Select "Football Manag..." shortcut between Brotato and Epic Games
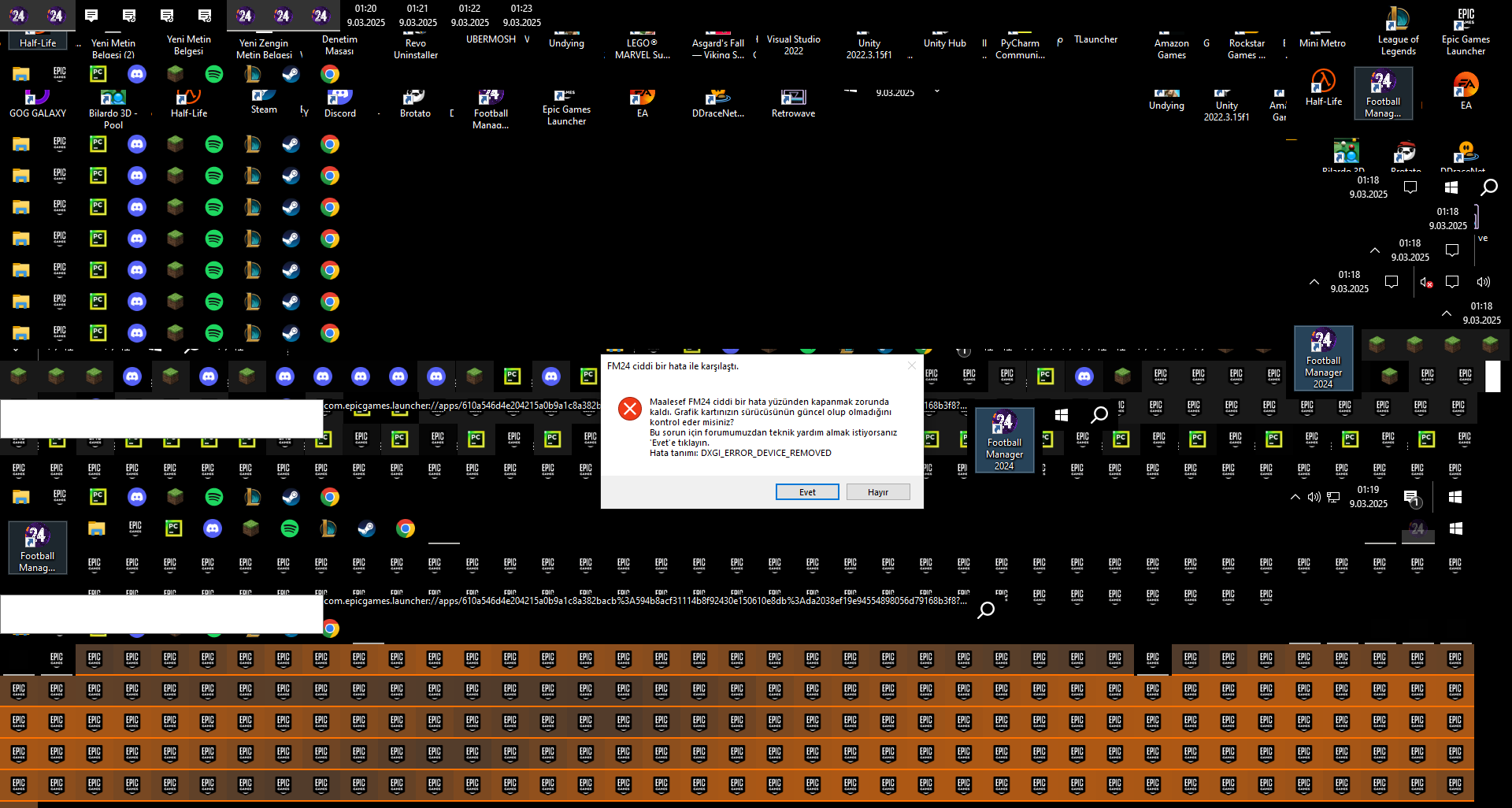The image size is (1512, 808). [491, 109]
